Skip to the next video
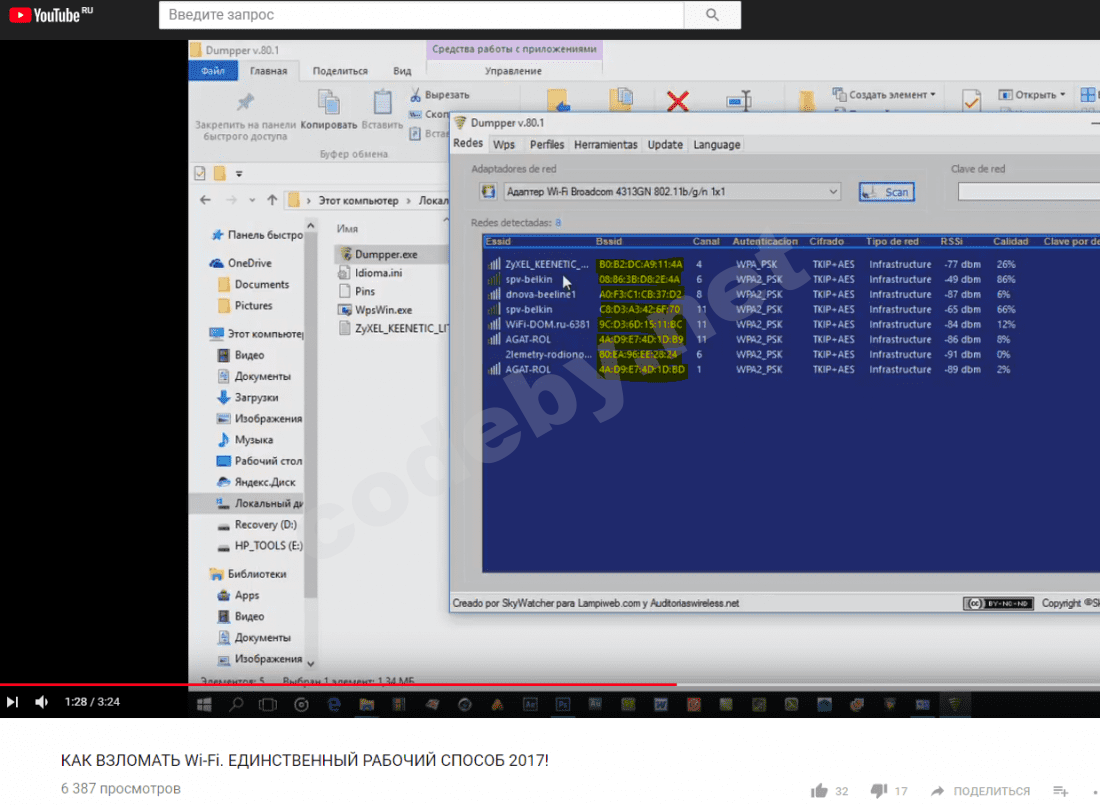This screenshot has height=805, width=1100. pyautogui.click(x=12, y=702)
